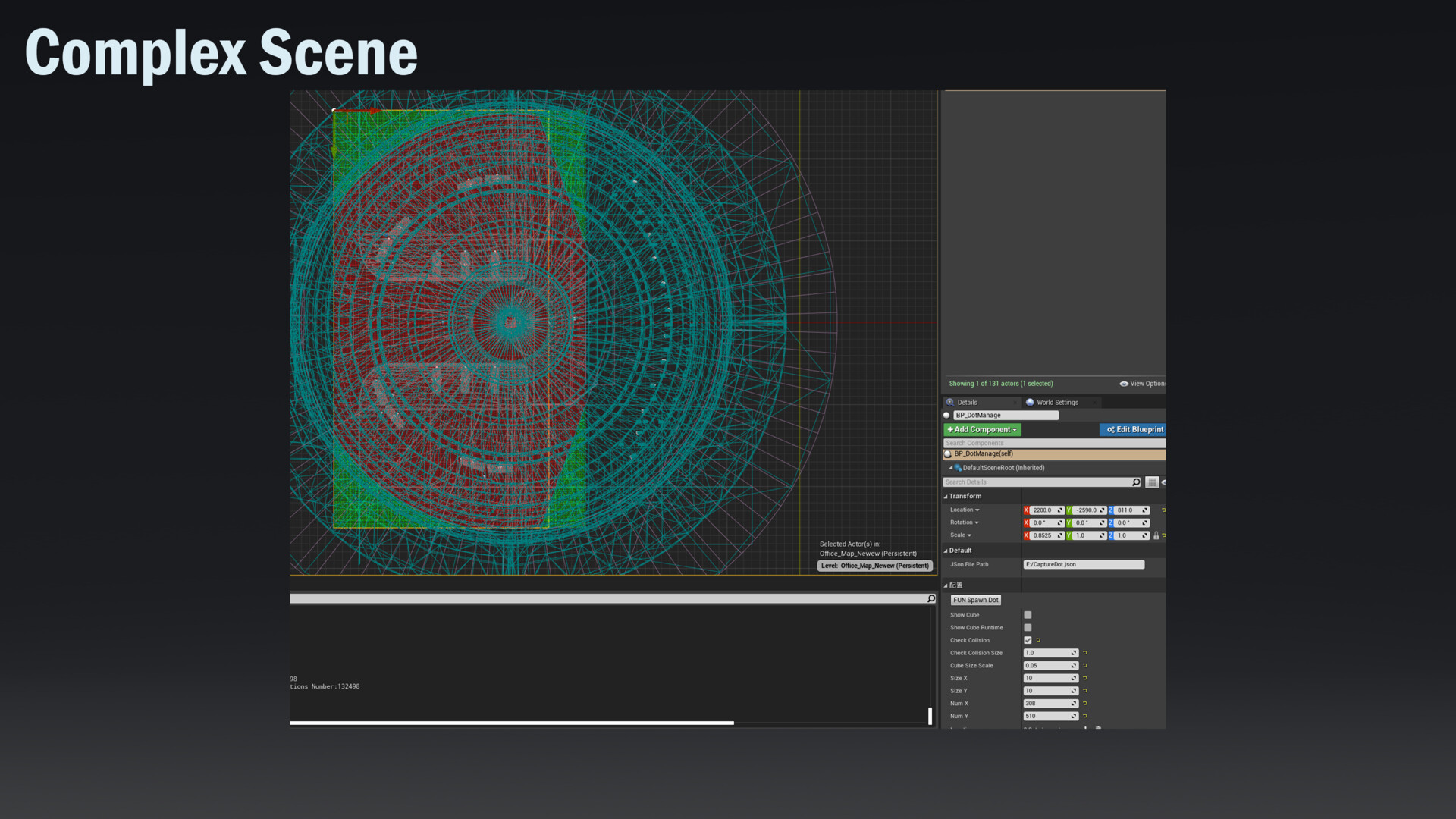
Task: Click the View Options eye icon
Action: click(x=1123, y=384)
